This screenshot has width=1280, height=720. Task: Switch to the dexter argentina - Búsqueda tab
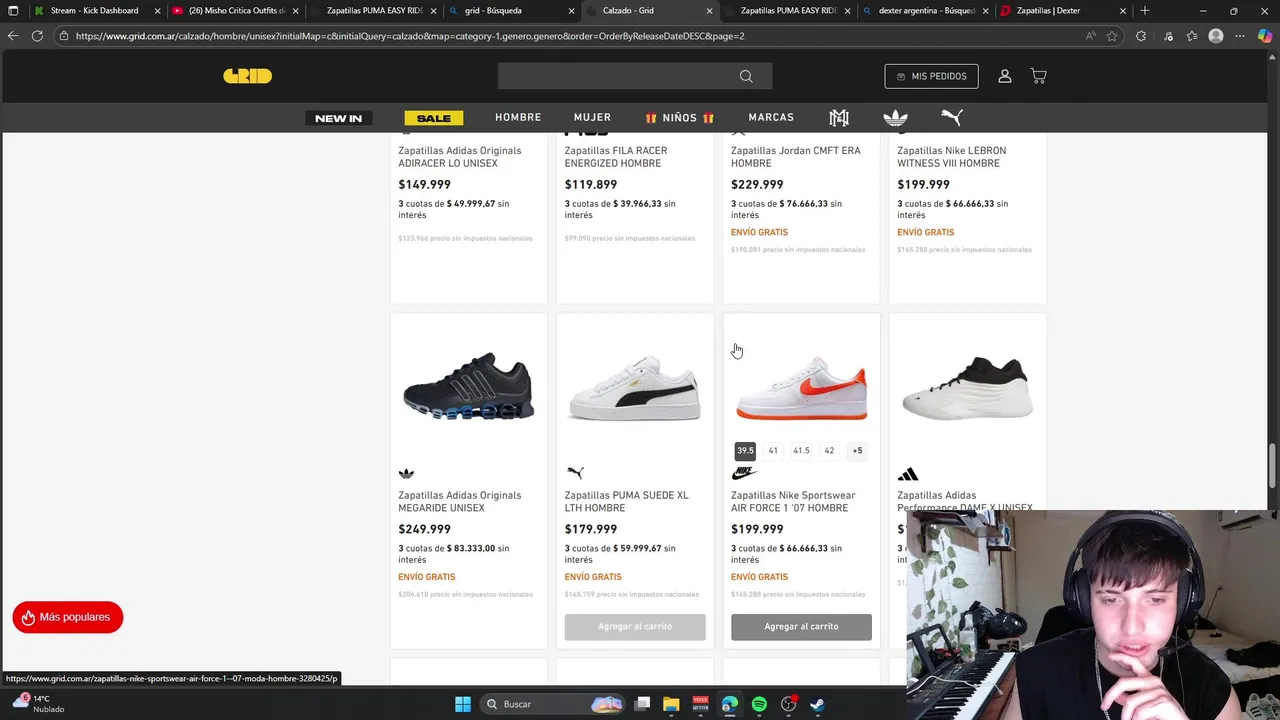tap(926, 11)
